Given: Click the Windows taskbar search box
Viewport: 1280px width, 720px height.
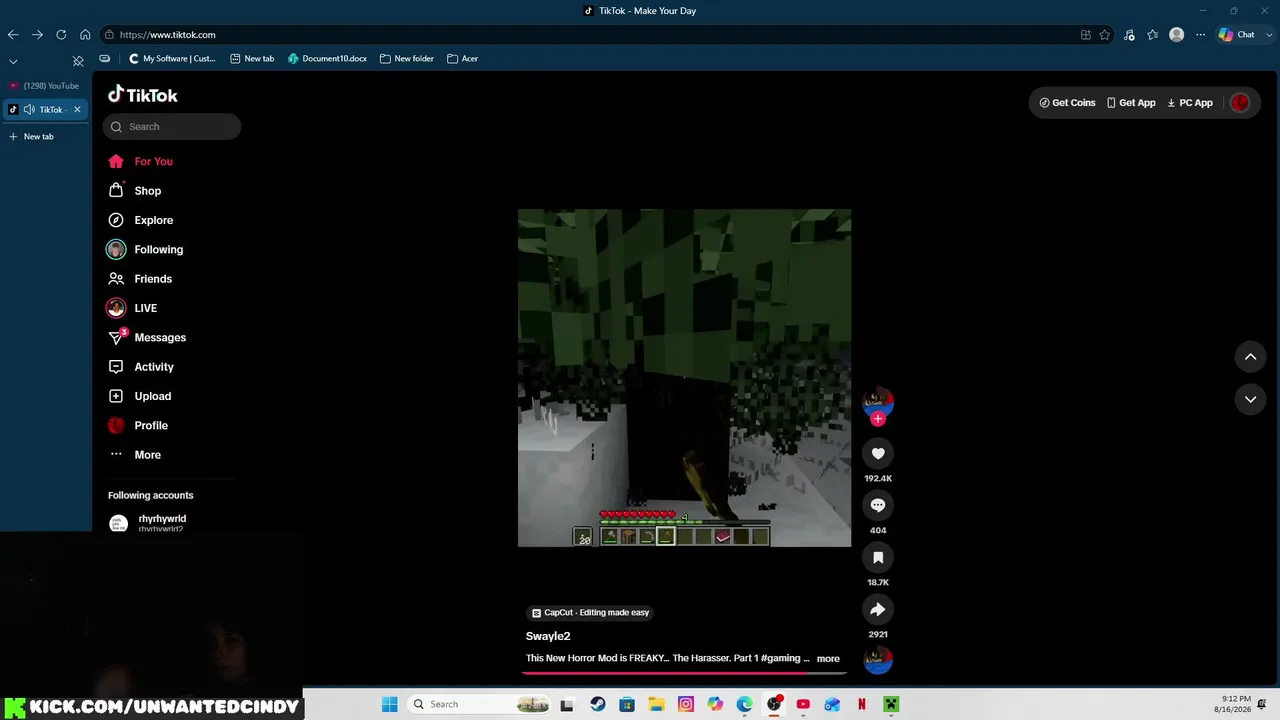Looking at the screenshot, I should point(481,704).
